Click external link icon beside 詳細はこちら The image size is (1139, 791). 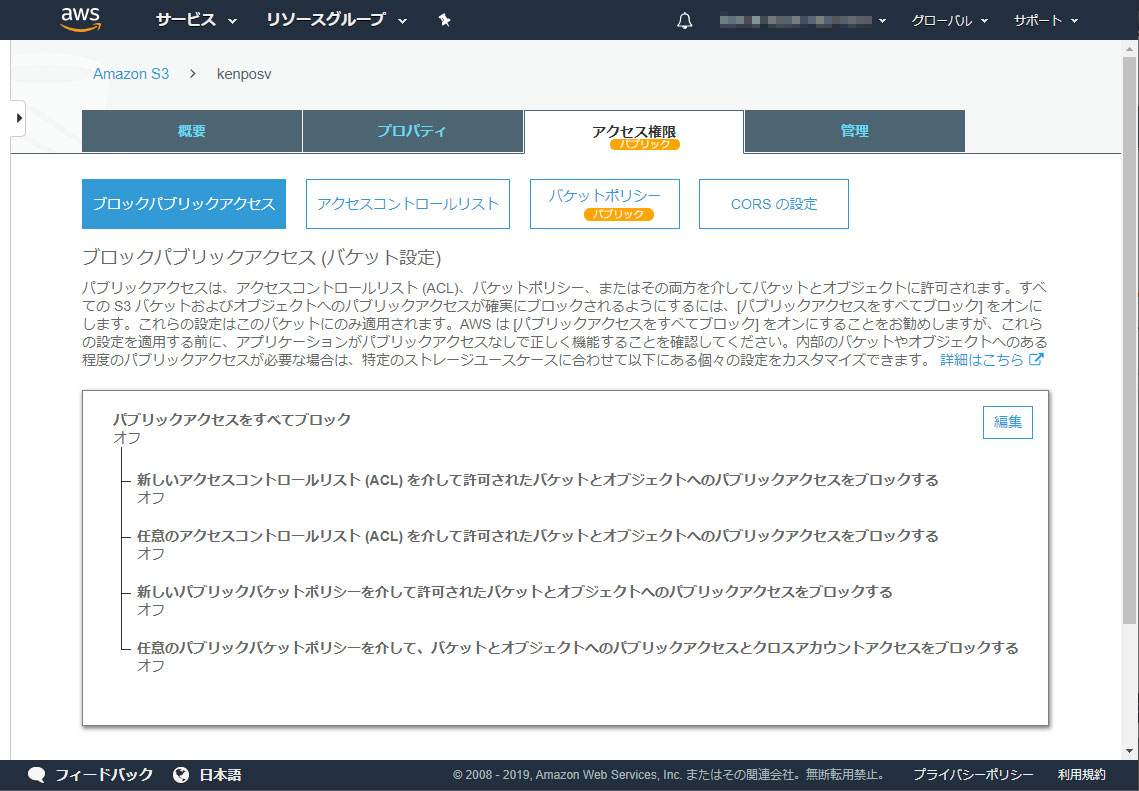[1037, 359]
